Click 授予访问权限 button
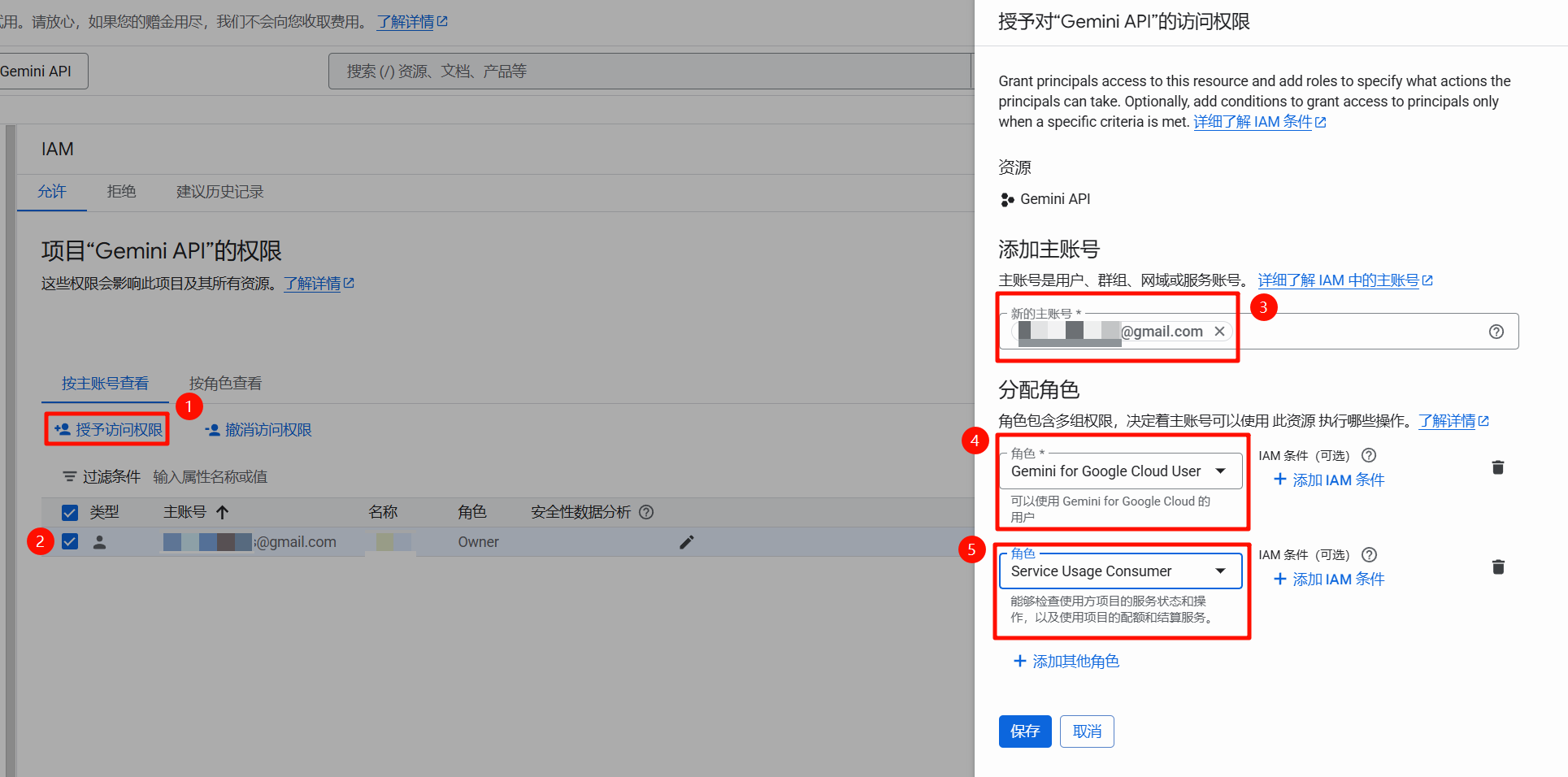 [x=108, y=430]
